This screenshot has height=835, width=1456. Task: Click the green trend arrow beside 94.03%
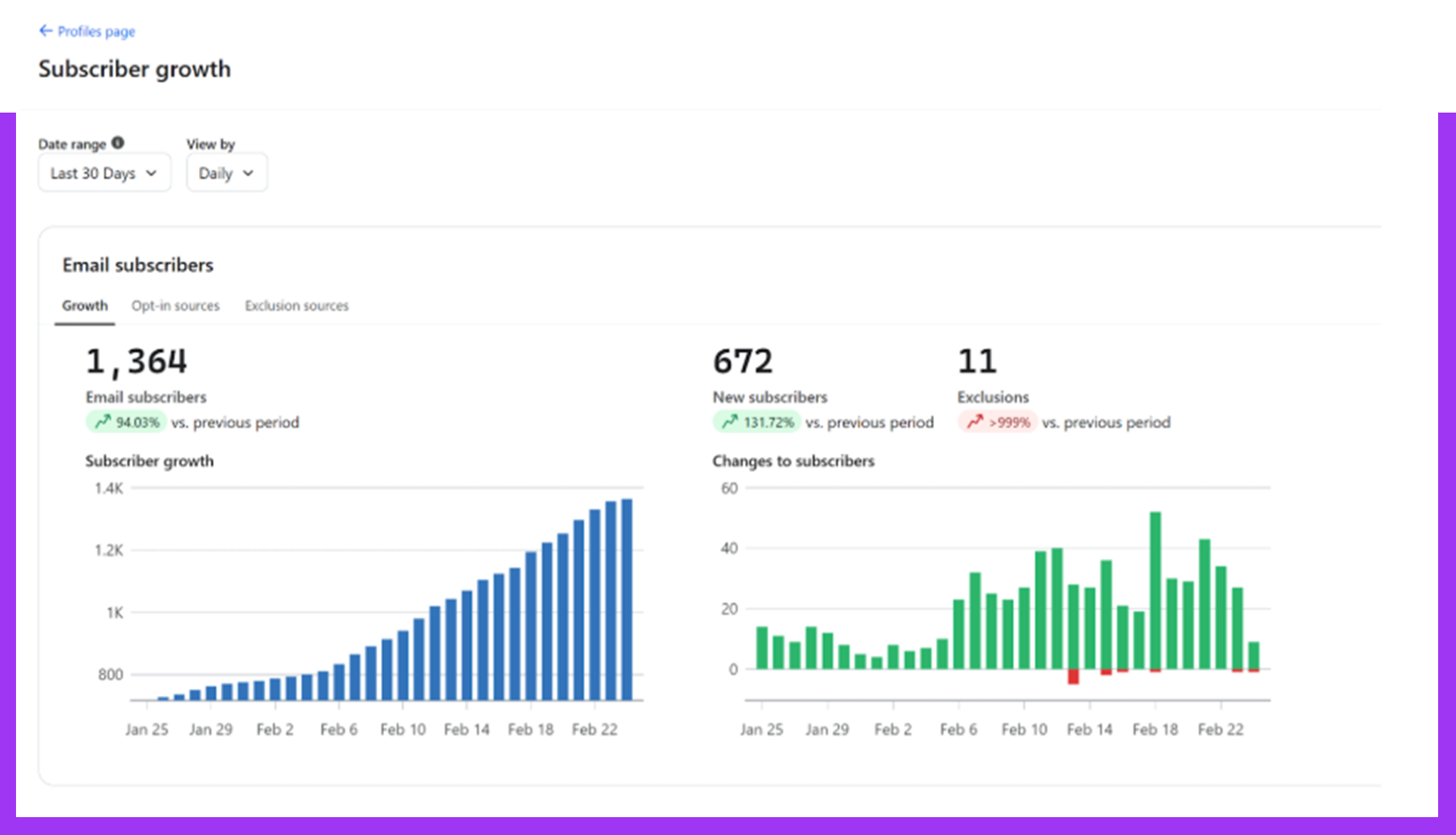[102, 422]
